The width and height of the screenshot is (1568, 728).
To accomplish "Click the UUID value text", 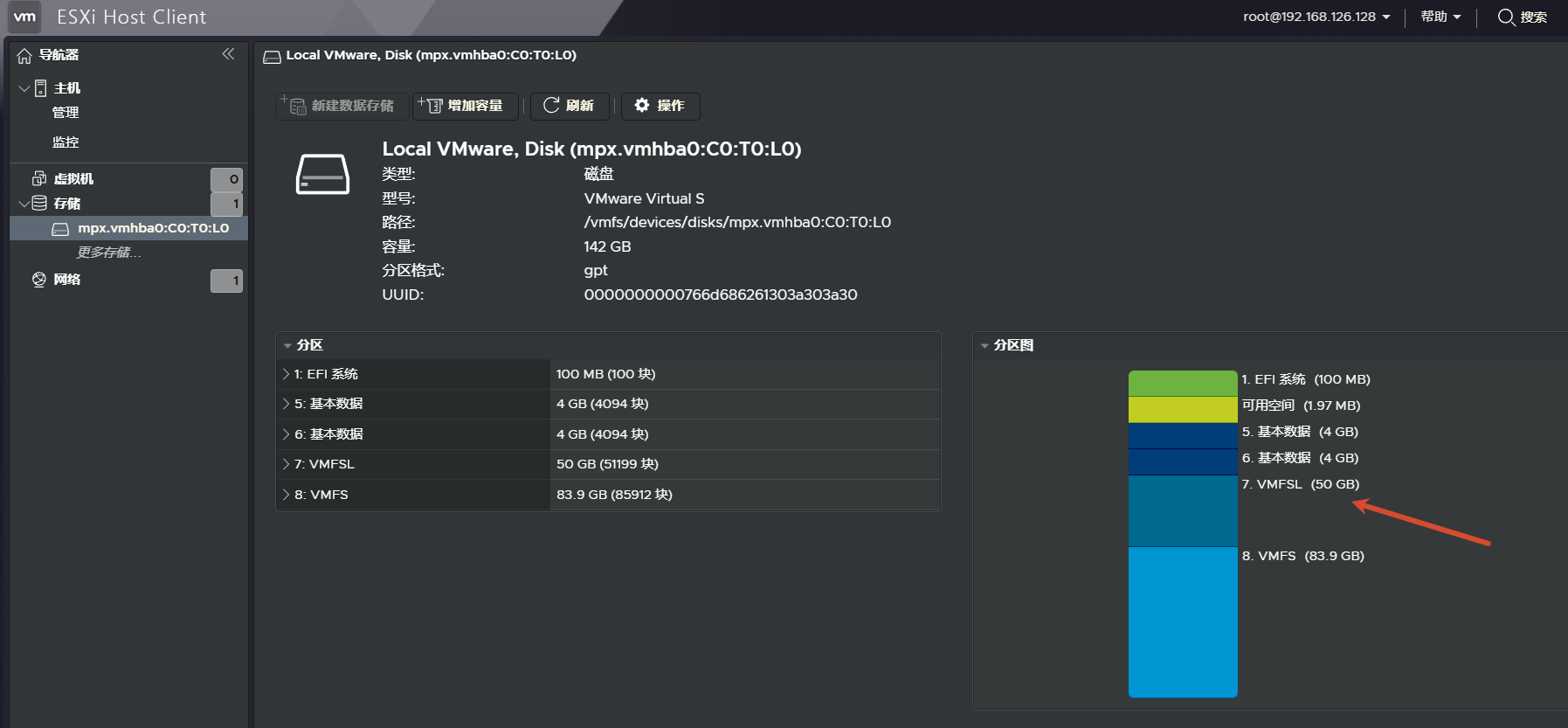I will point(721,295).
